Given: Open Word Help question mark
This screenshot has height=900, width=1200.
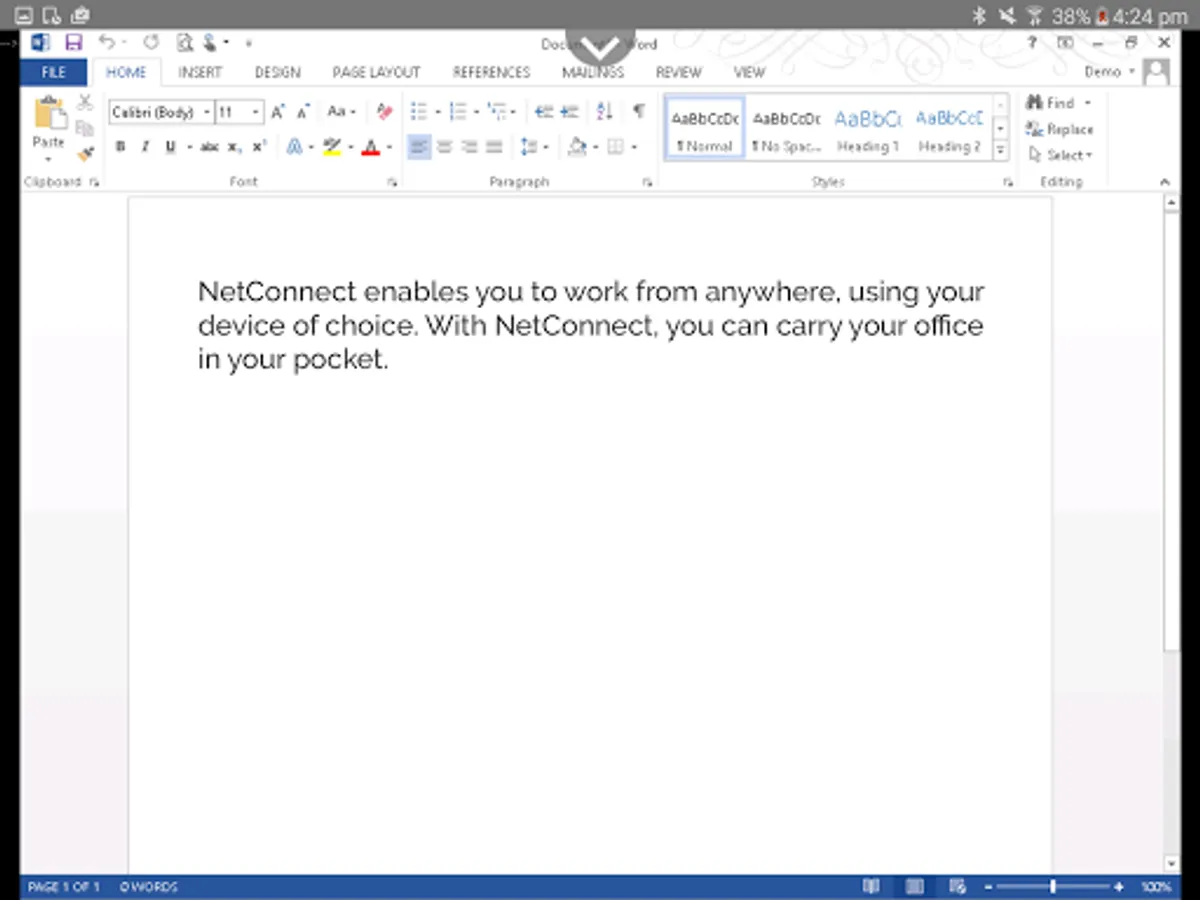Looking at the screenshot, I should [1031, 43].
